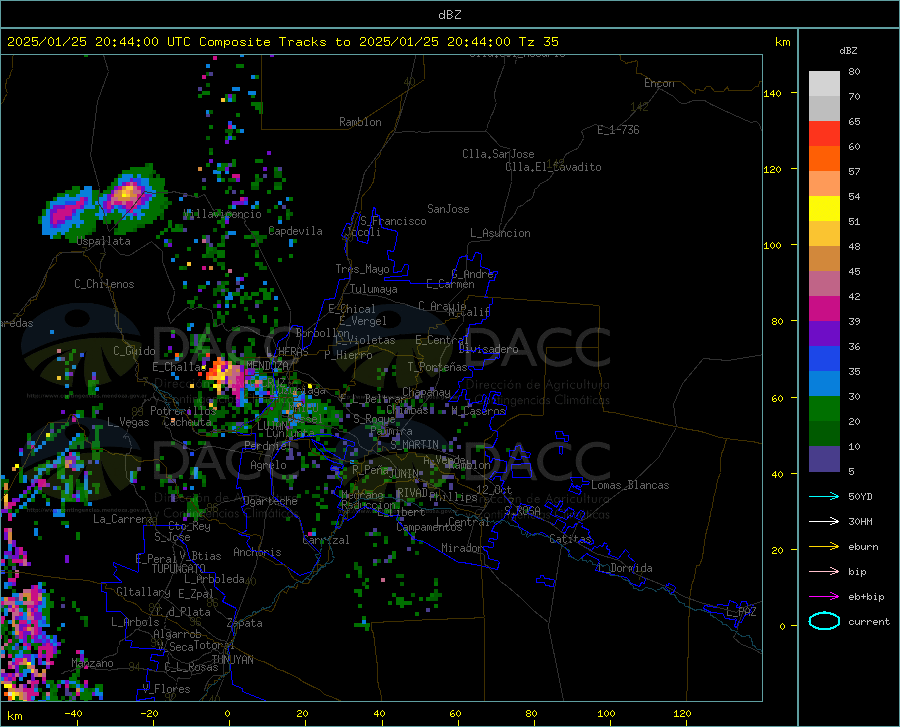
Task: Click the Lomas_Blancas label
Action: click(630, 485)
